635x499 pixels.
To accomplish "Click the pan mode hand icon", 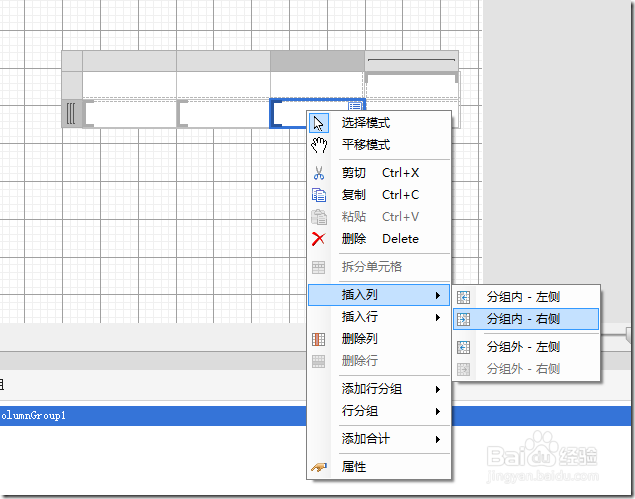I will point(319,145).
